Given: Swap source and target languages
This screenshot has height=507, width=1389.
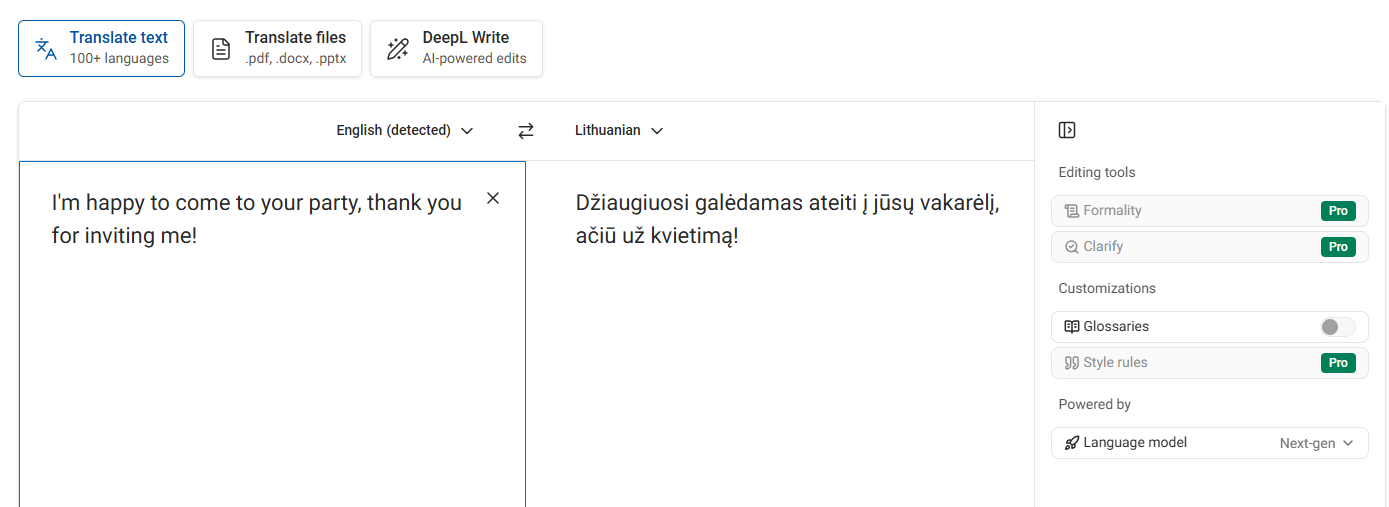Looking at the screenshot, I should 526,130.
